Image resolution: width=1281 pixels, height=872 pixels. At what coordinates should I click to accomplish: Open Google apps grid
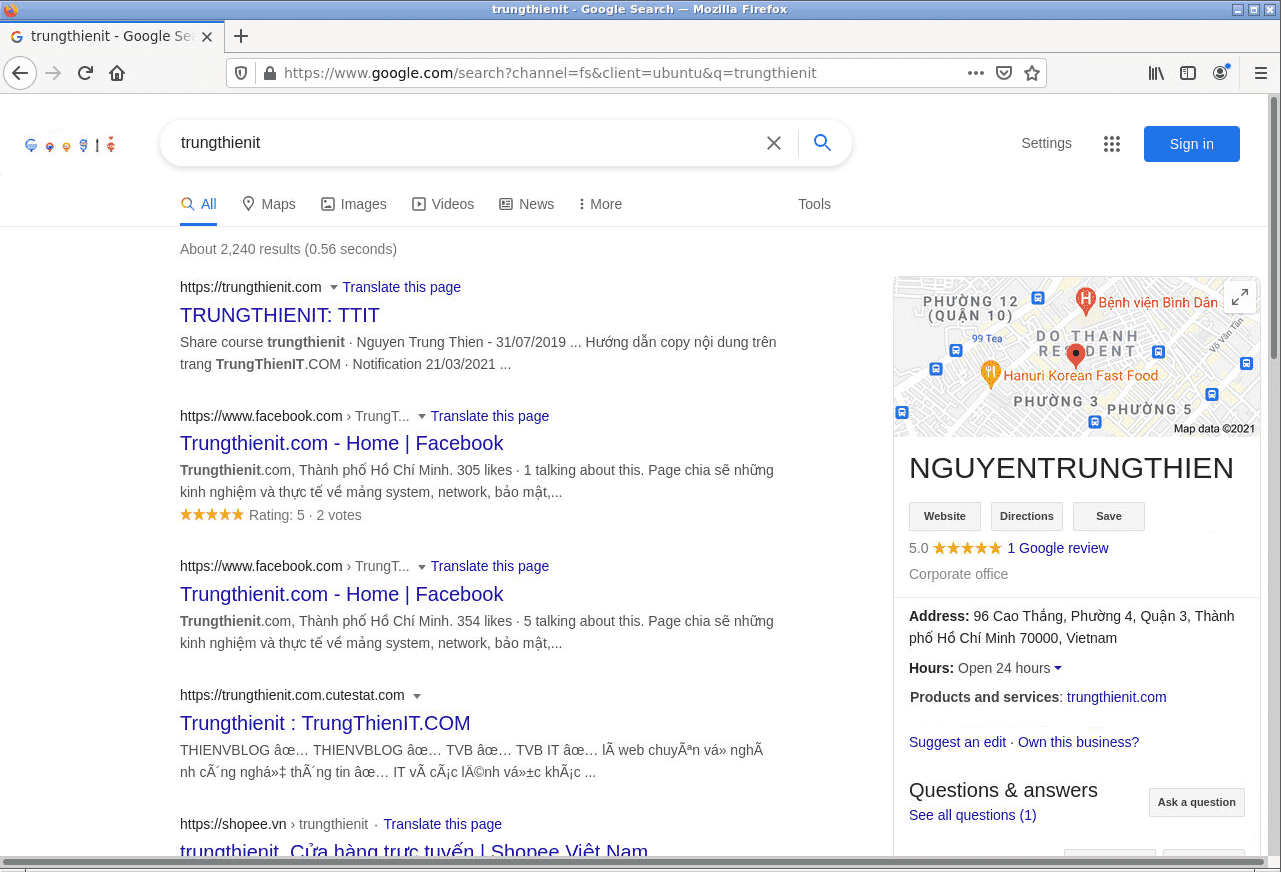click(x=1112, y=144)
